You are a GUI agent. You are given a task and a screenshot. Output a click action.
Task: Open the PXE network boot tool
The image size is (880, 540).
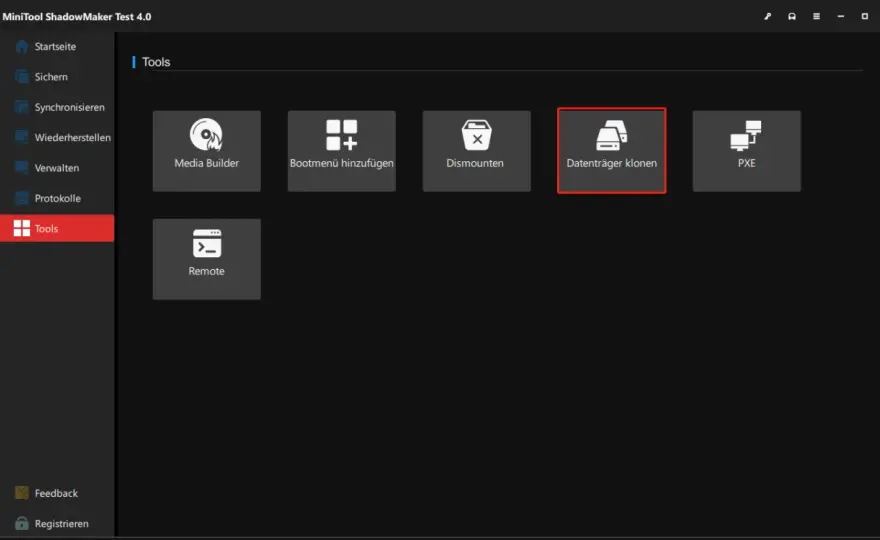(746, 150)
